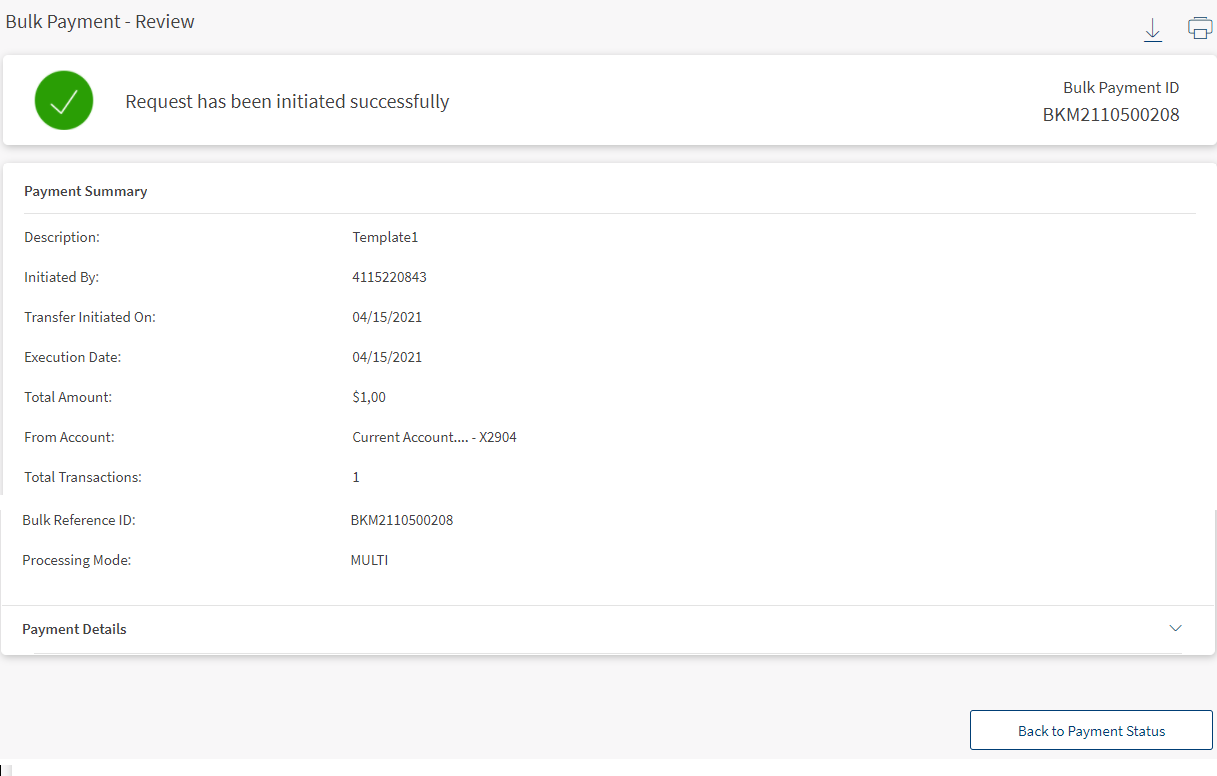Click the green success checkmark icon
Image resolution: width=1217 pixels, height=776 pixels.
tap(64, 101)
